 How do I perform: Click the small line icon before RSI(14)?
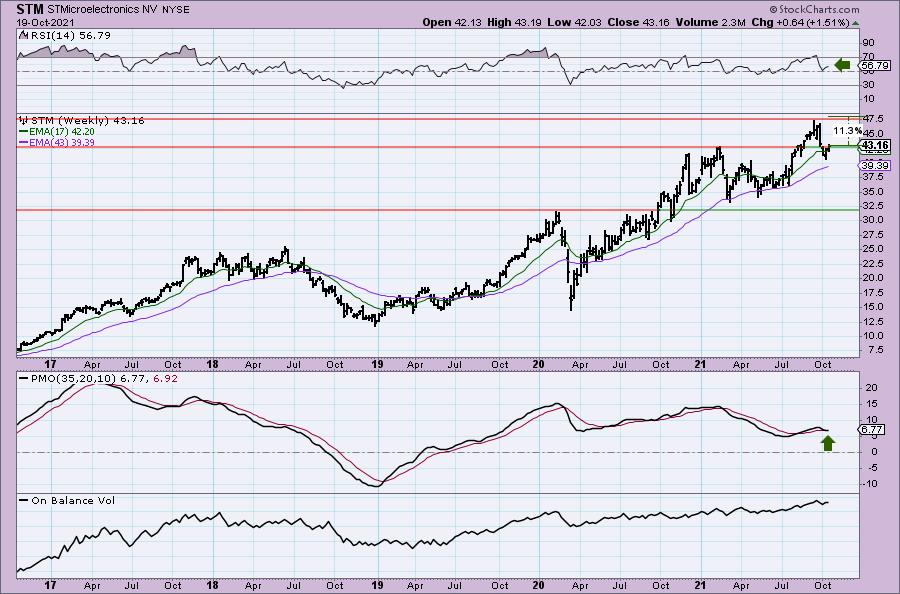[x=22, y=35]
